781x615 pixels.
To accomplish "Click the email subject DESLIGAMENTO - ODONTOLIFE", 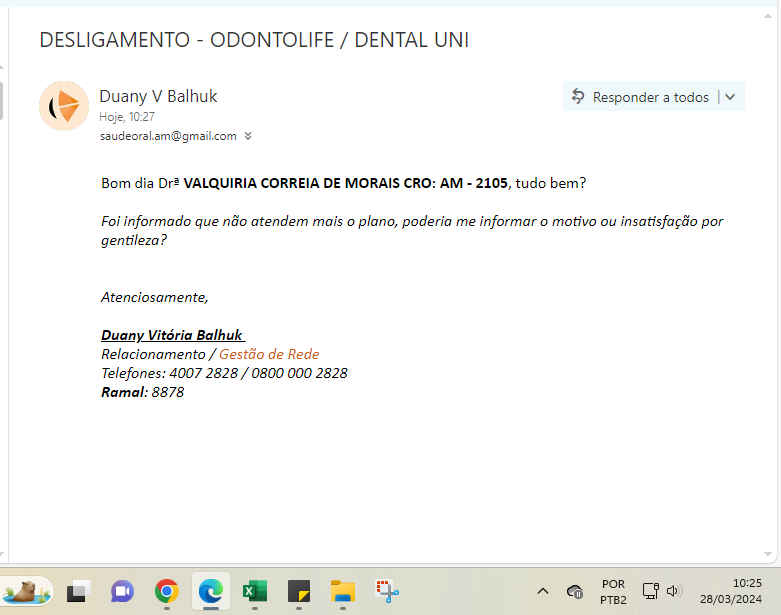I will coord(254,40).
